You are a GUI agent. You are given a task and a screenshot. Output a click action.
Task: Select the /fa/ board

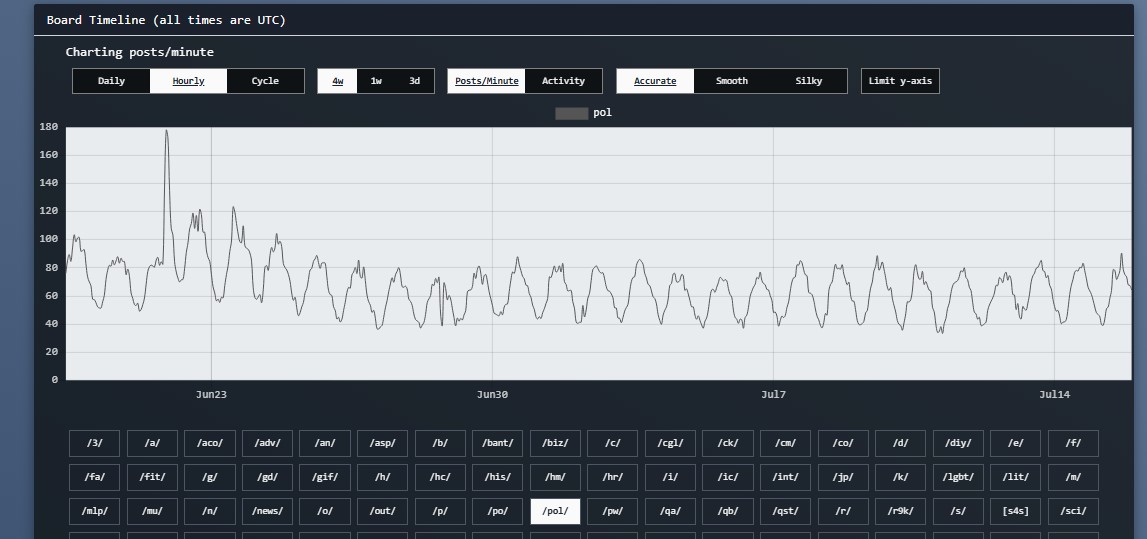click(x=94, y=478)
